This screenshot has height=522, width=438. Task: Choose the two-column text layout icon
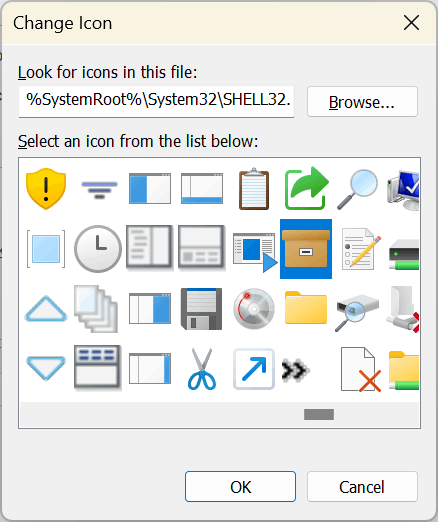click(x=150, y=247)
